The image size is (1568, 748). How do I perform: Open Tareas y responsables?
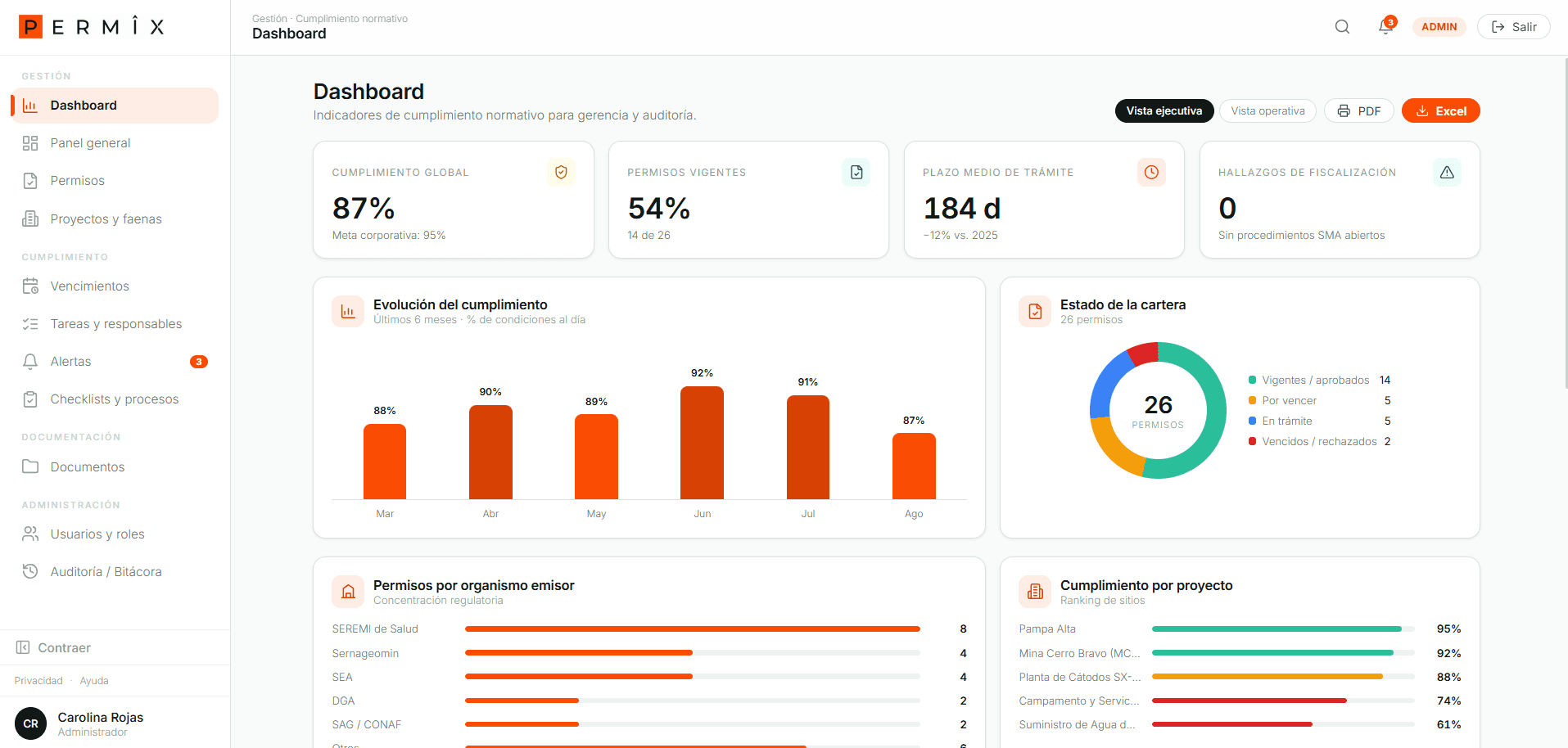pyautogui.click(x=115, y=324)
